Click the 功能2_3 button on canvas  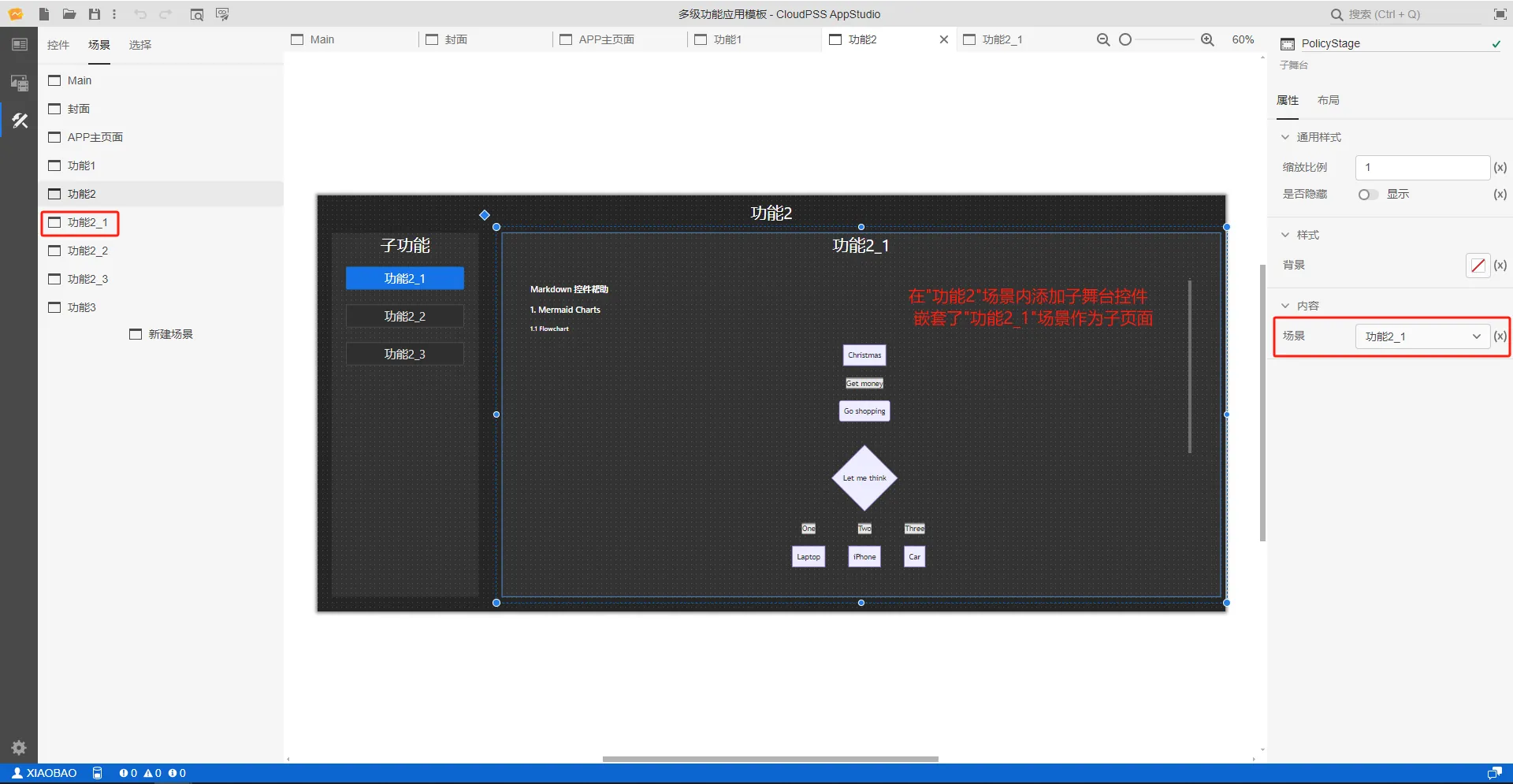pyautogui.click(x=405, y=354)
